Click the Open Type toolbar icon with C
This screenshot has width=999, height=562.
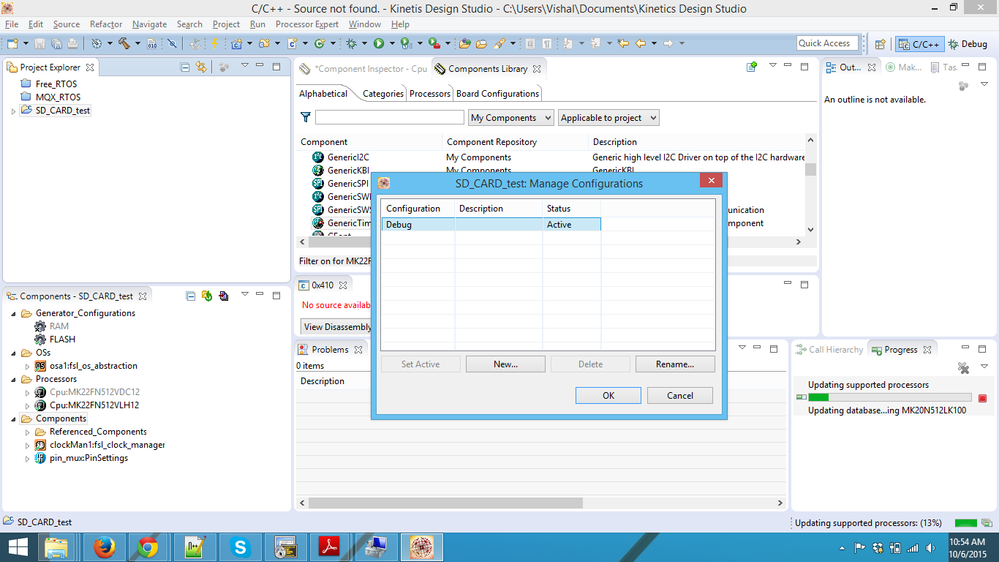292,43
